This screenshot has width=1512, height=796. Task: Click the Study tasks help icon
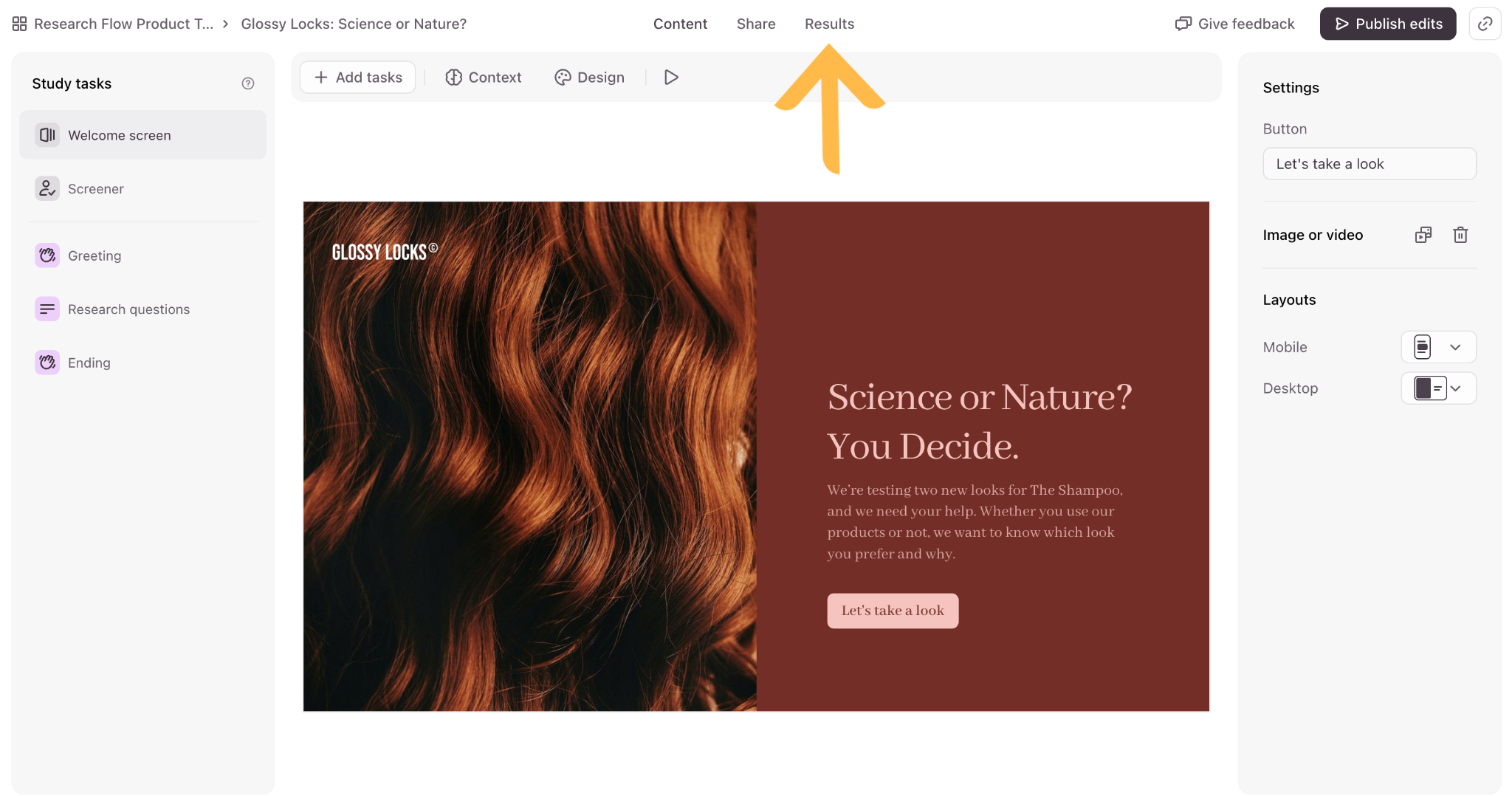[x=248, y=83]
